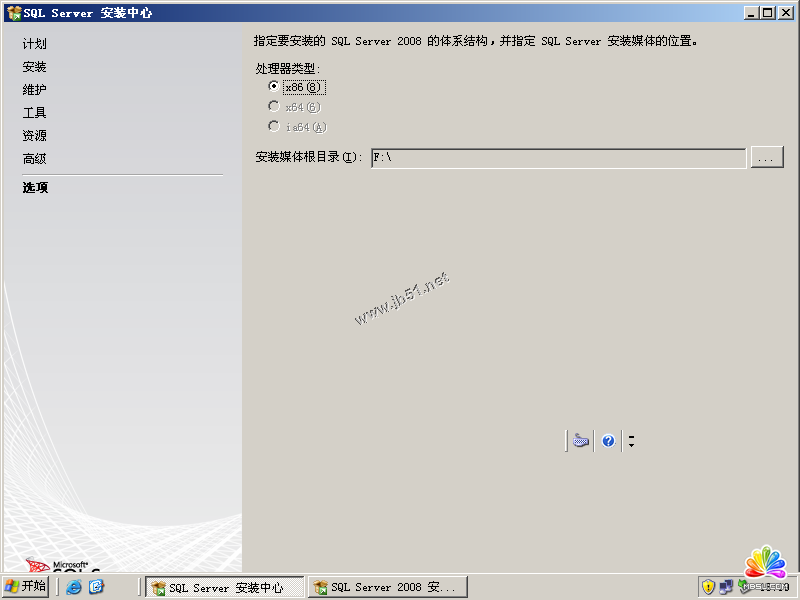Viewport: 800px width, 600px height.
Task: Open the Start (开始) menu
Action: click(x=25, y=586)
